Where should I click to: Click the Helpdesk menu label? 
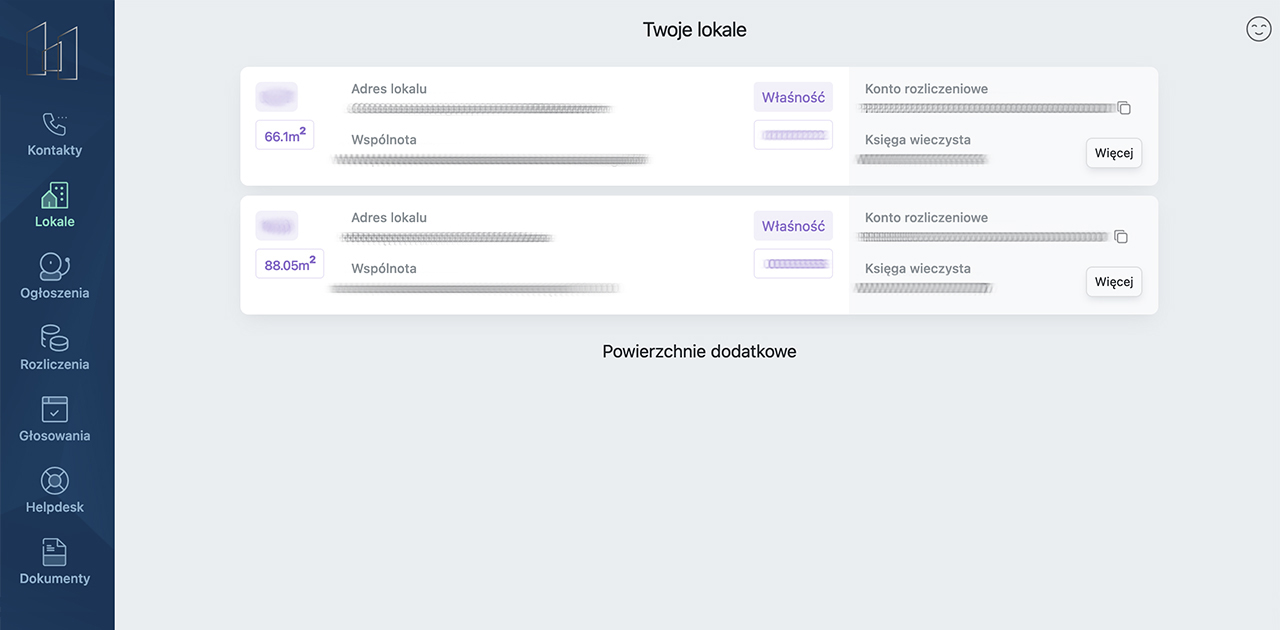(55, 507)
